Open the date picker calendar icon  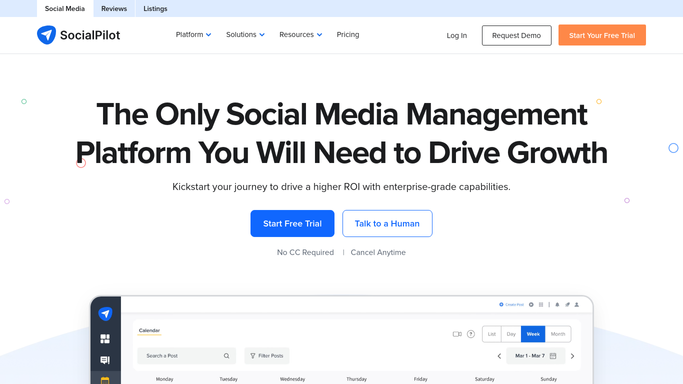553,356
